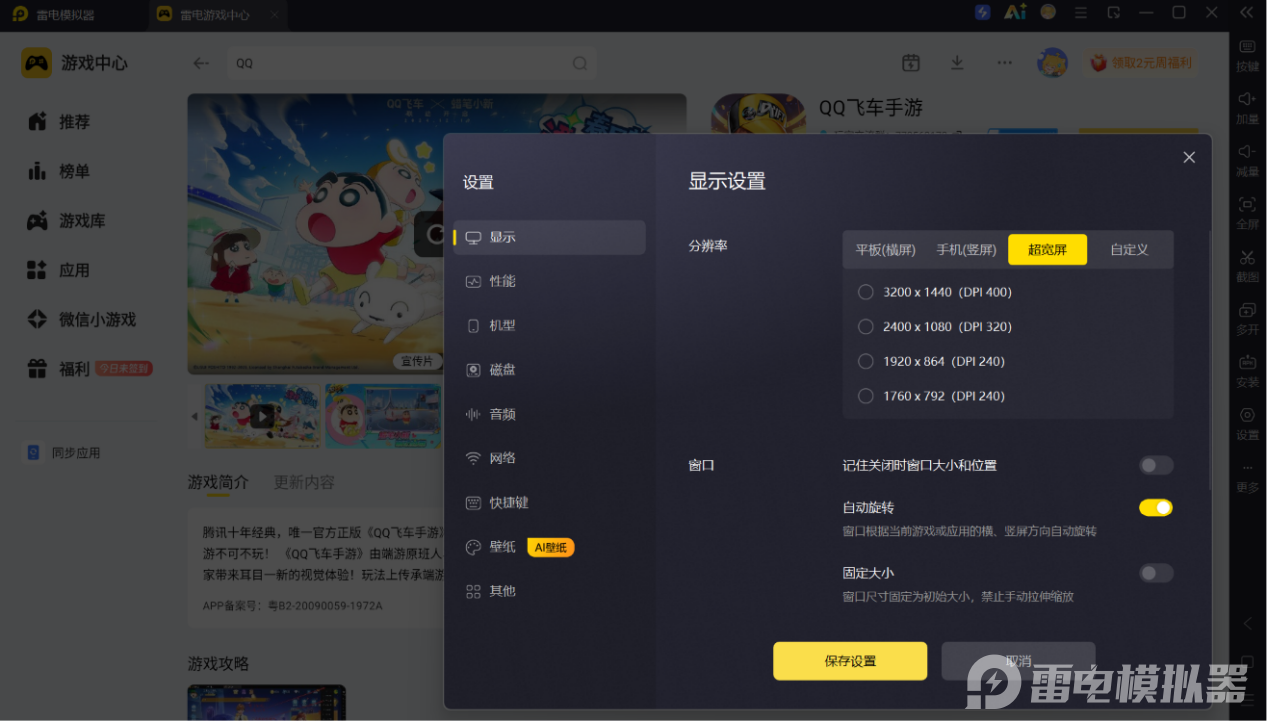This screenshot has height=721, width=1267.
Task: Click previous arrow left of the video thumbnails
Action: coord(195,416)
